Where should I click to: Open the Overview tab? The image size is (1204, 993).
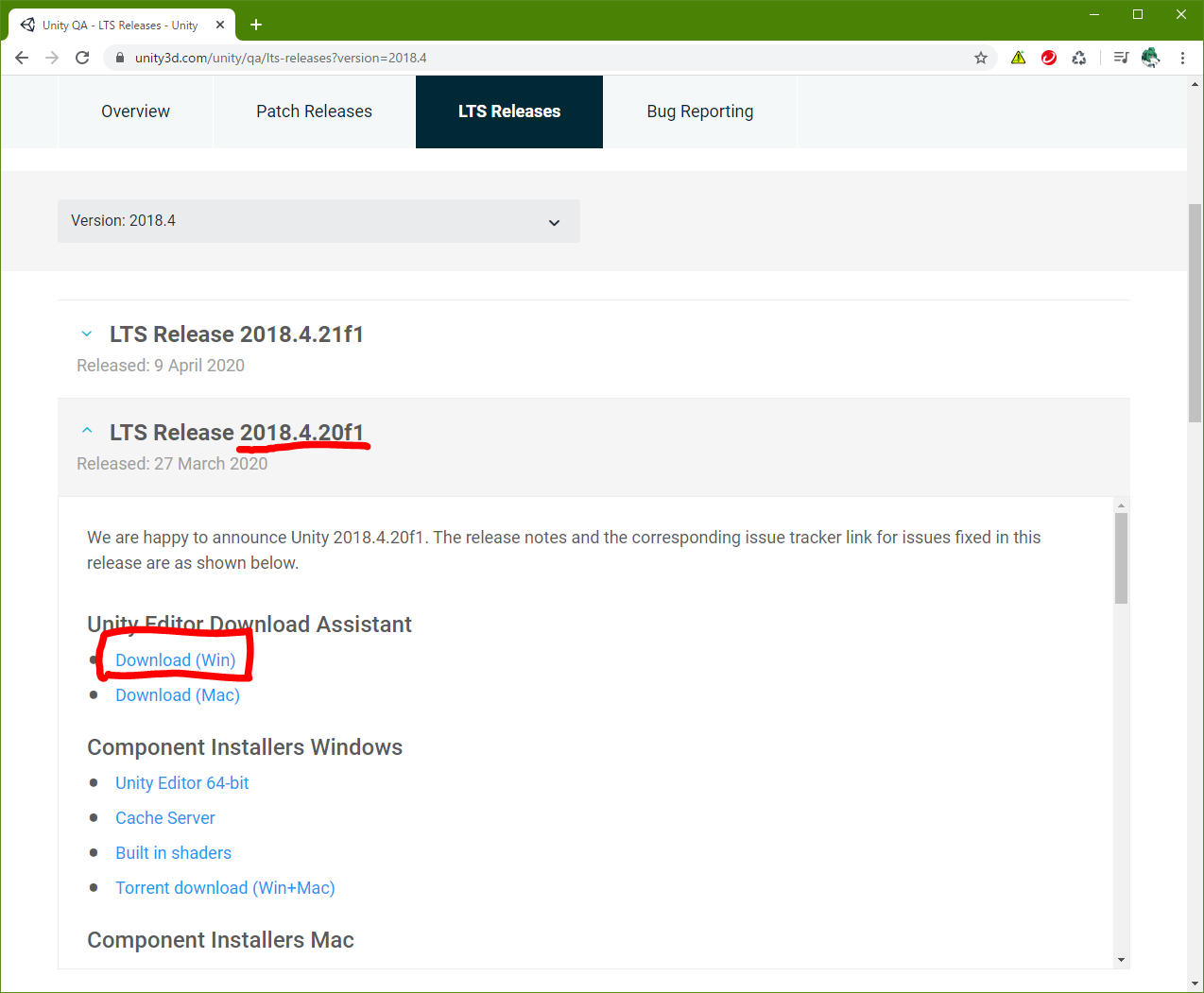coord(135,111)
